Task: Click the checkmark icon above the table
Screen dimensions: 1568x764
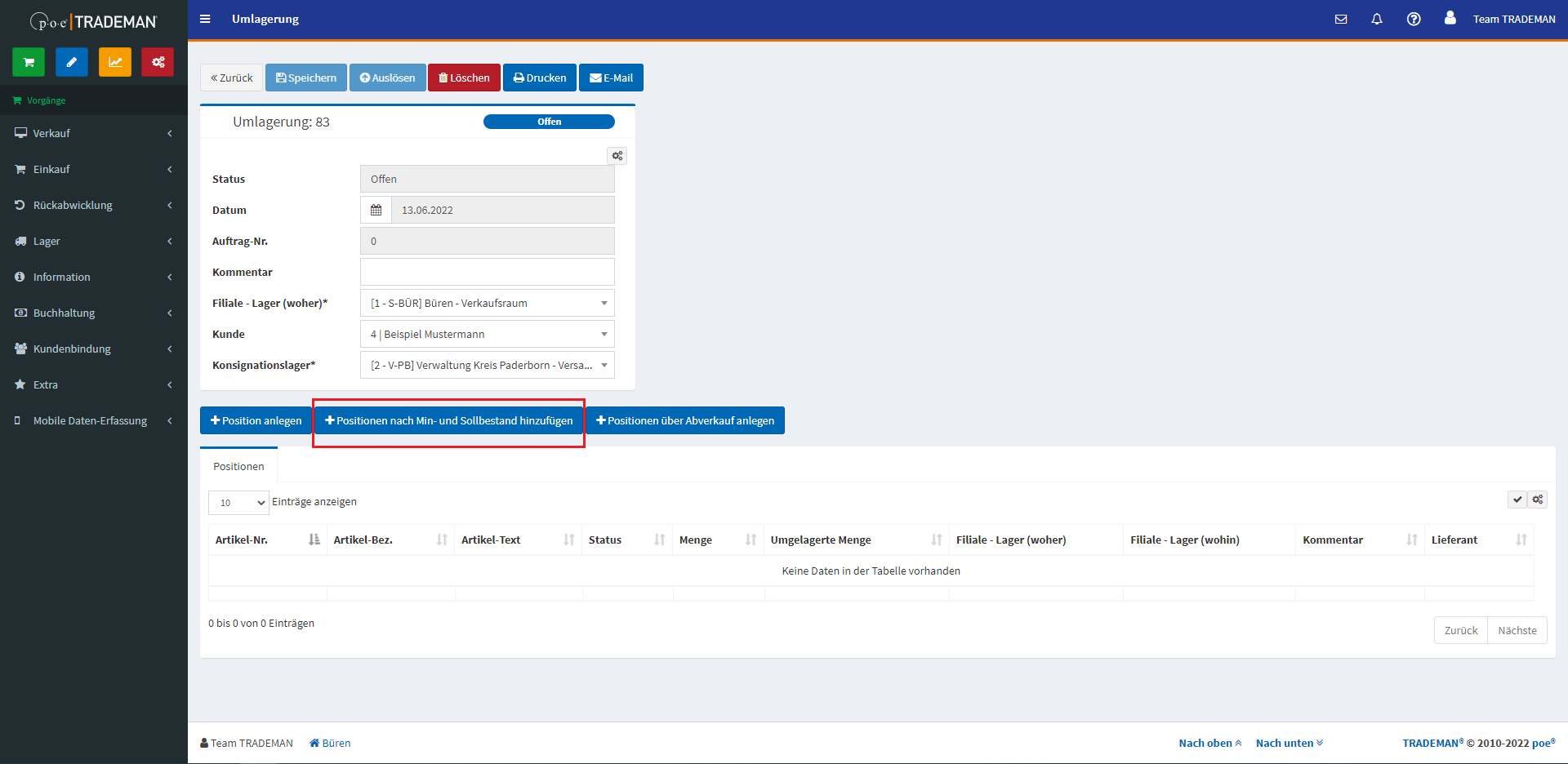Action: click(1517, 500)
